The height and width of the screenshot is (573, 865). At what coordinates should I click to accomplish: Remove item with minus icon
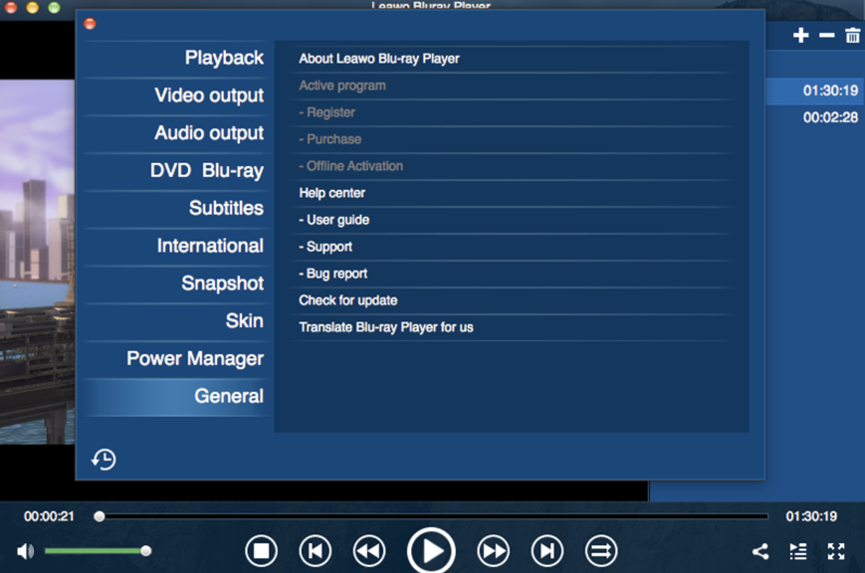click(826, 36)
